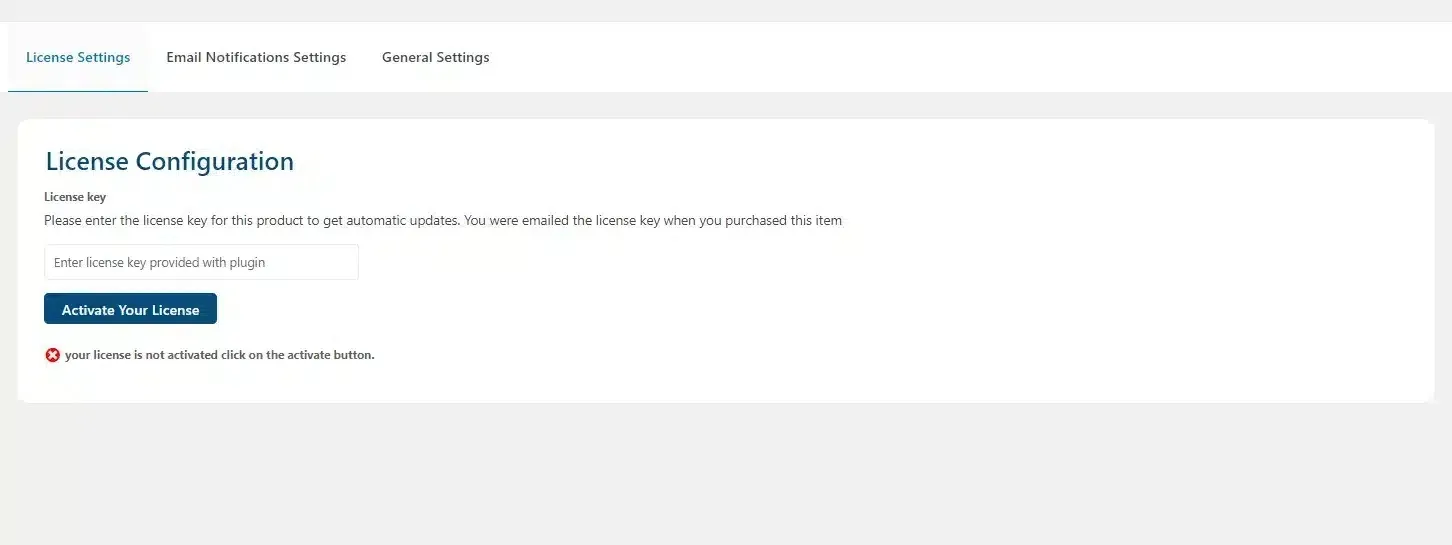Click the 'Enter license key provided with plugin' placeholder
This screenshot has width=1452, height=545.
point(160,262)
